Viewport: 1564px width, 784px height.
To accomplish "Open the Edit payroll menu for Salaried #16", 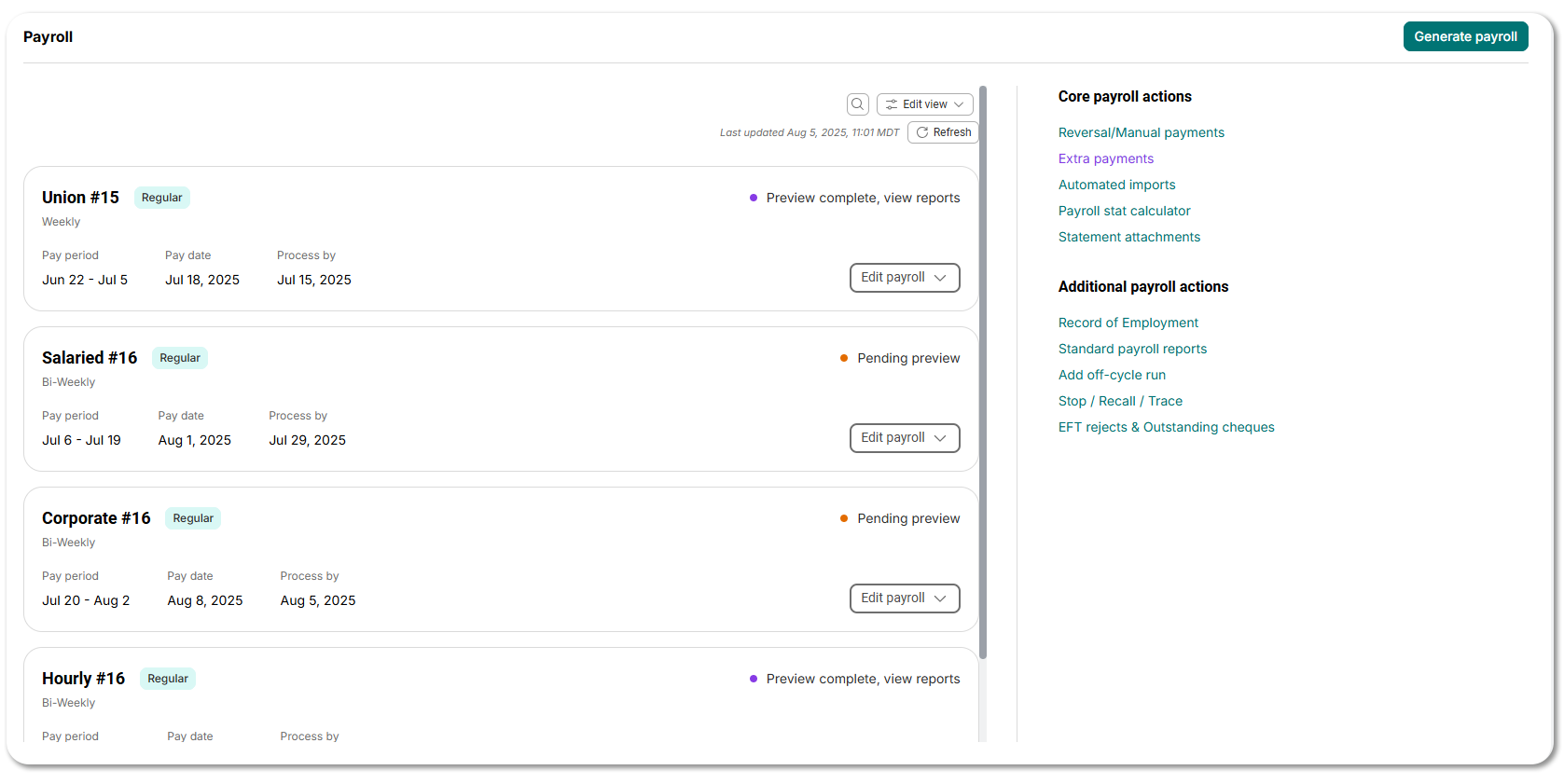I will pos(904,437).
